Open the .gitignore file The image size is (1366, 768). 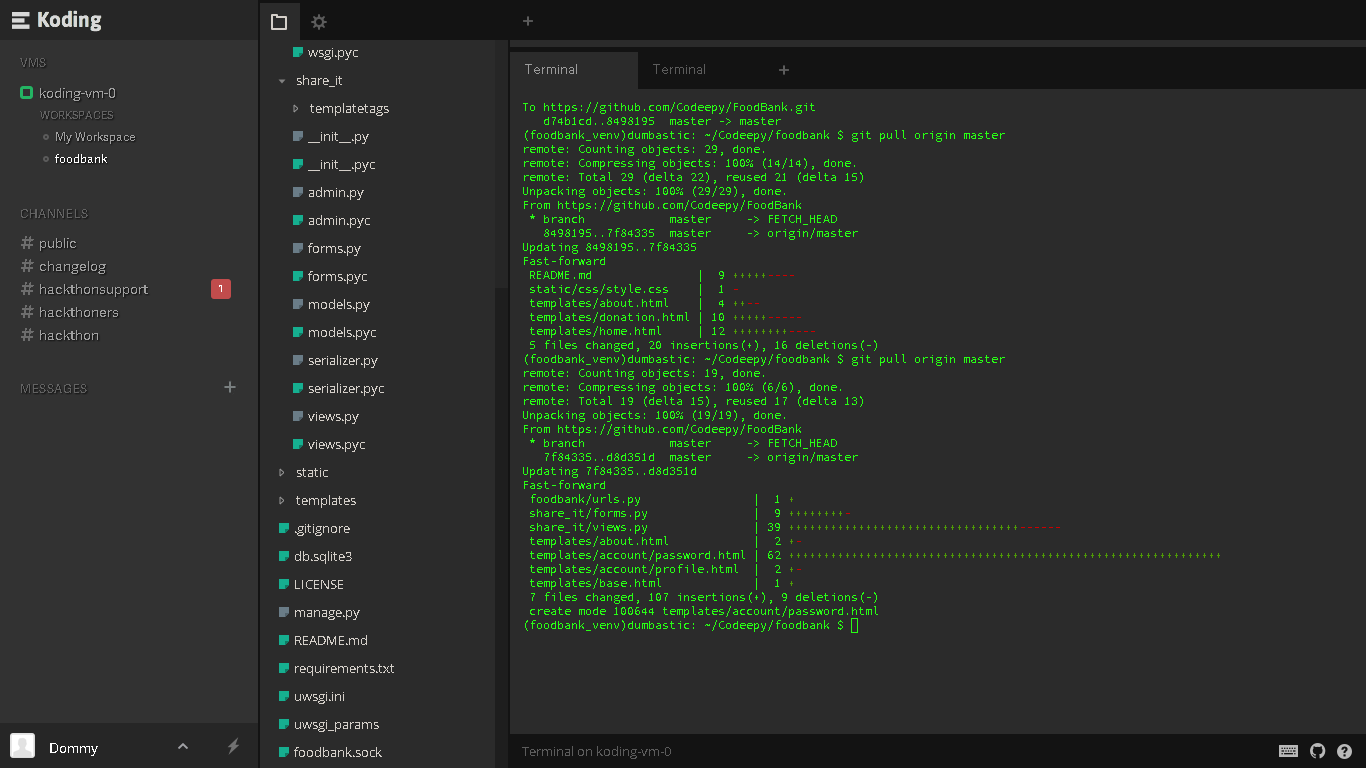click(x=322, y=528)
